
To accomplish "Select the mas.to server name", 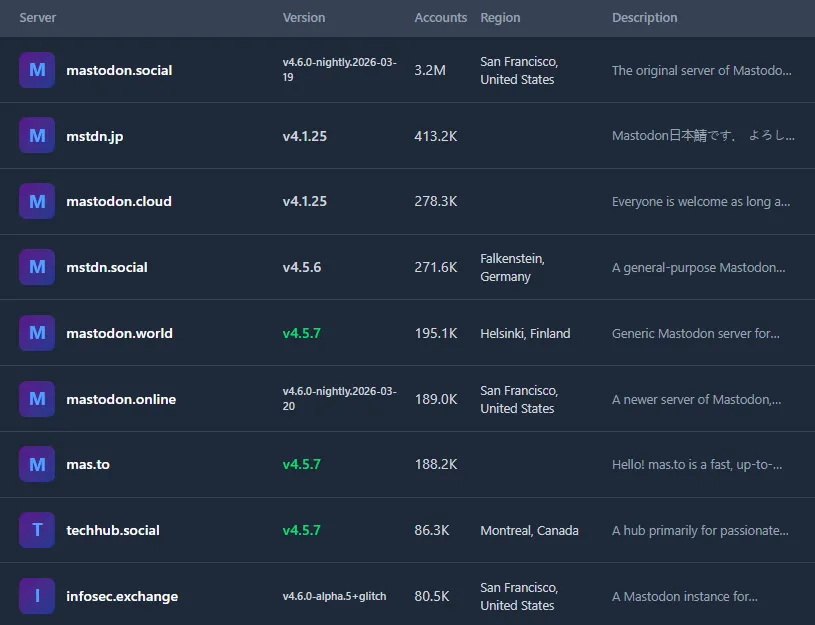I will pyautogui.click(x=88, y=464).
